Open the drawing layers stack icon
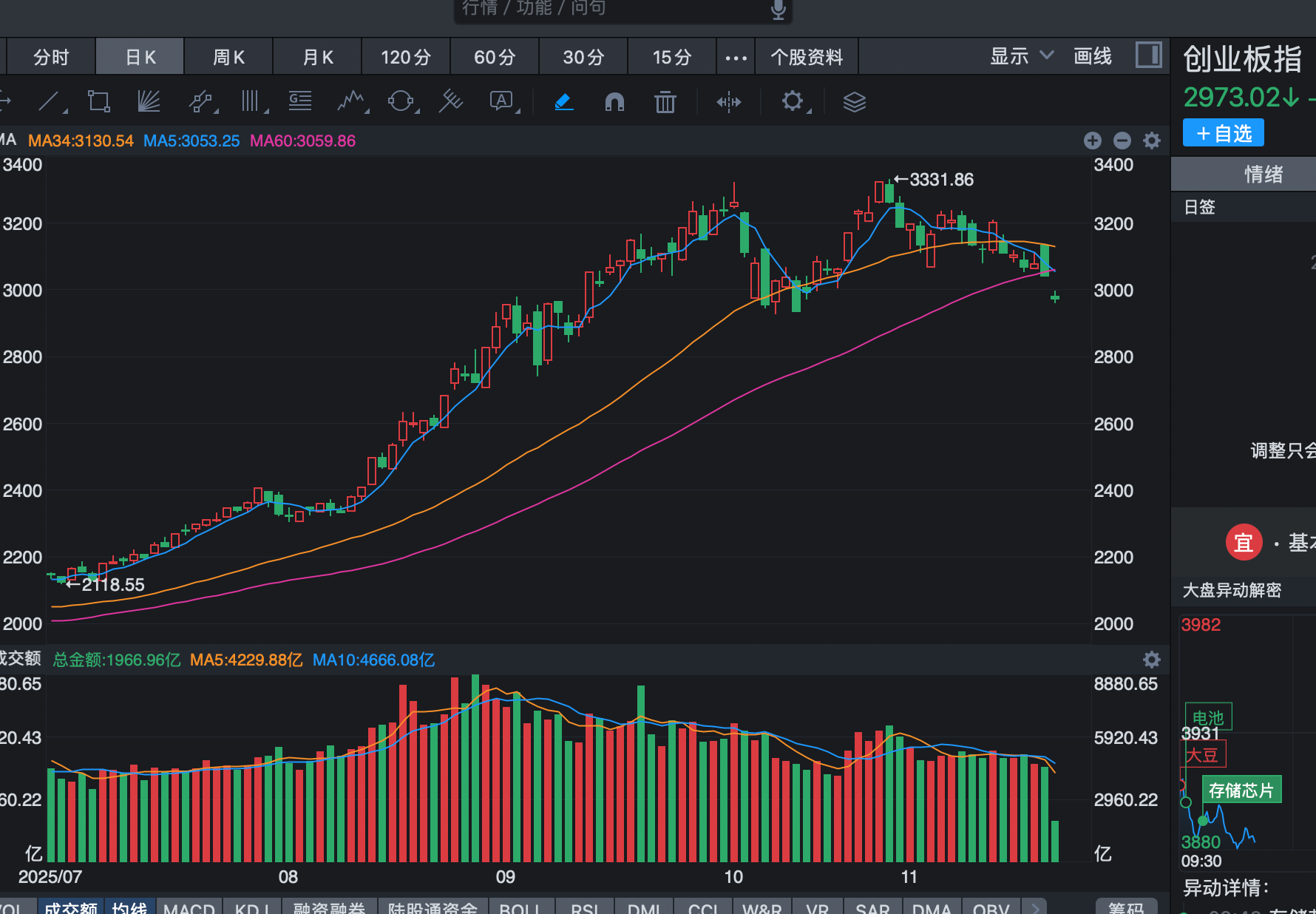Image resolution: width=1316 pixels, height=914 pixels. (854, 101)
